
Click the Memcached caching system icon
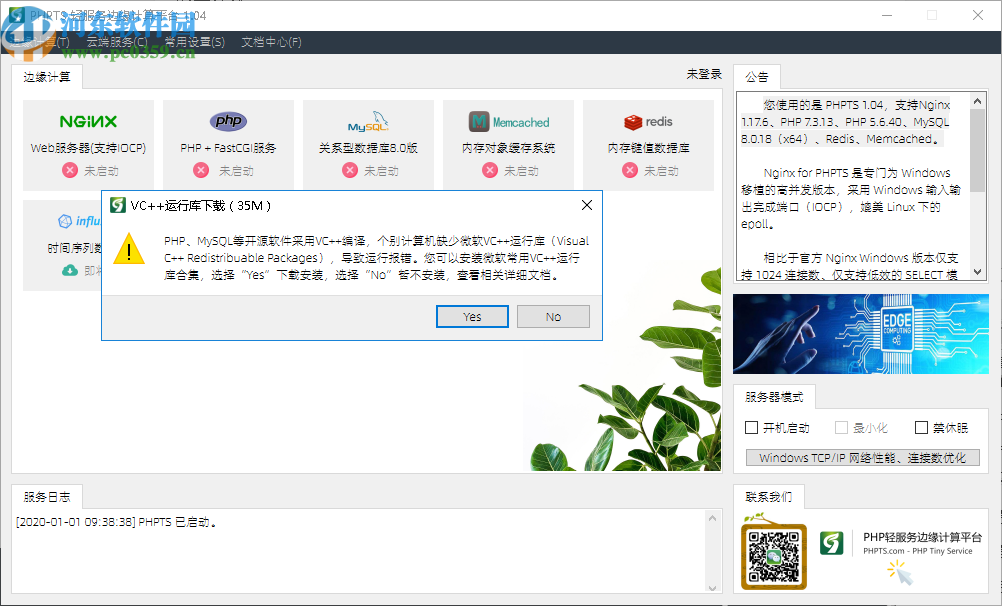click(508, 121)
